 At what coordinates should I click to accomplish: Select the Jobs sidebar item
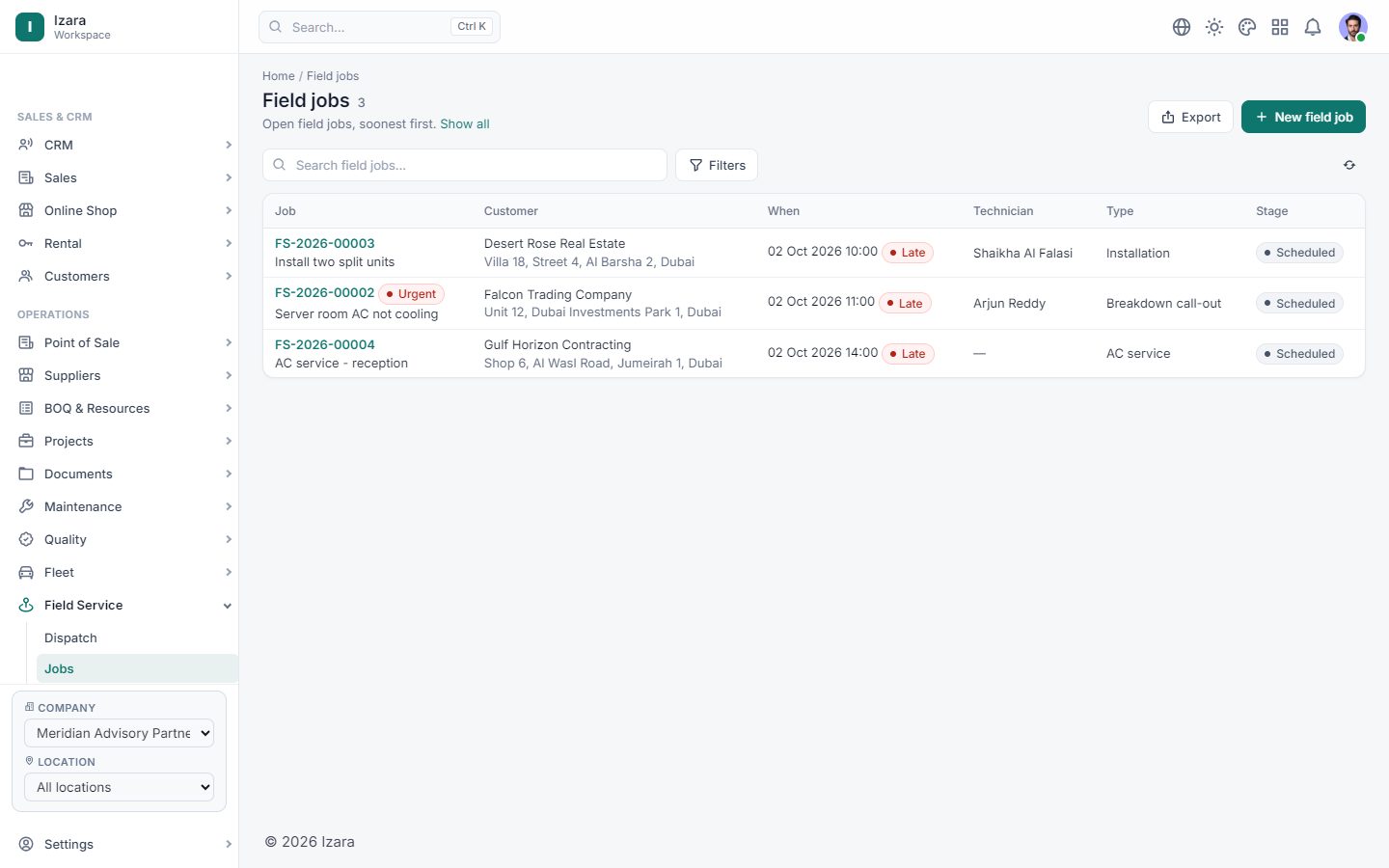[137, 668]
